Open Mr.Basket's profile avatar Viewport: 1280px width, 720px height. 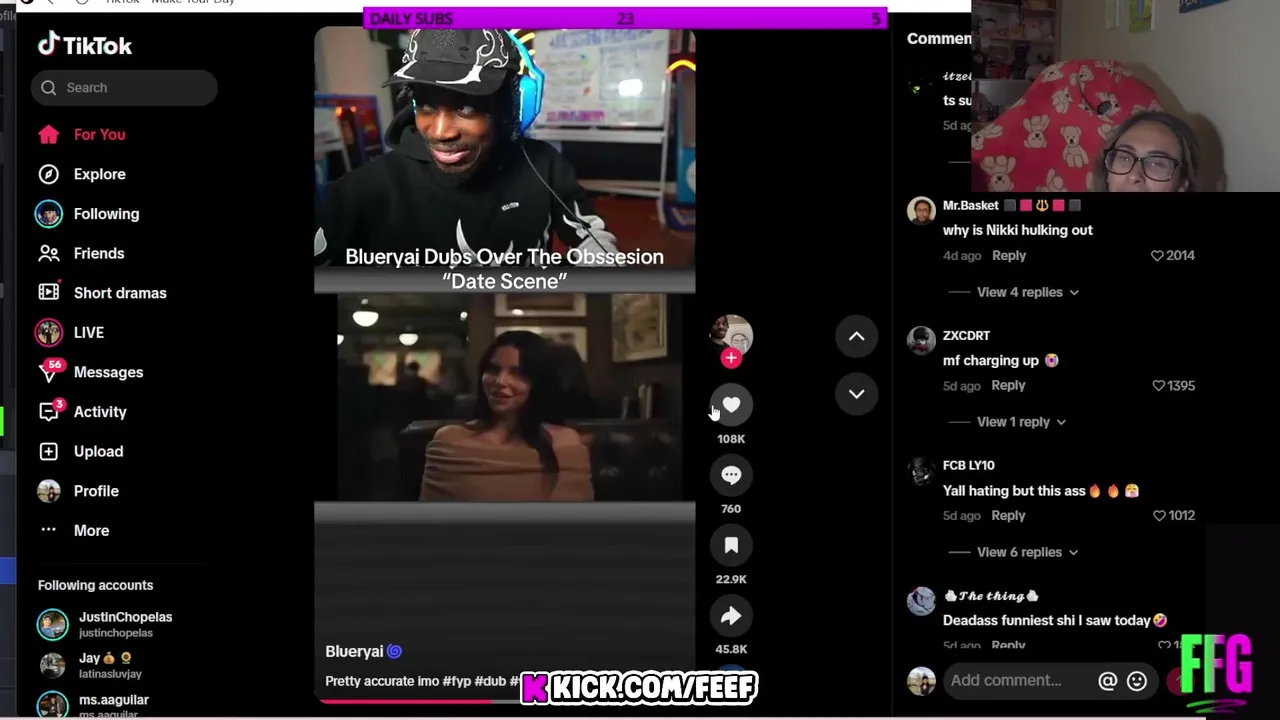click(x=921, y=211)
